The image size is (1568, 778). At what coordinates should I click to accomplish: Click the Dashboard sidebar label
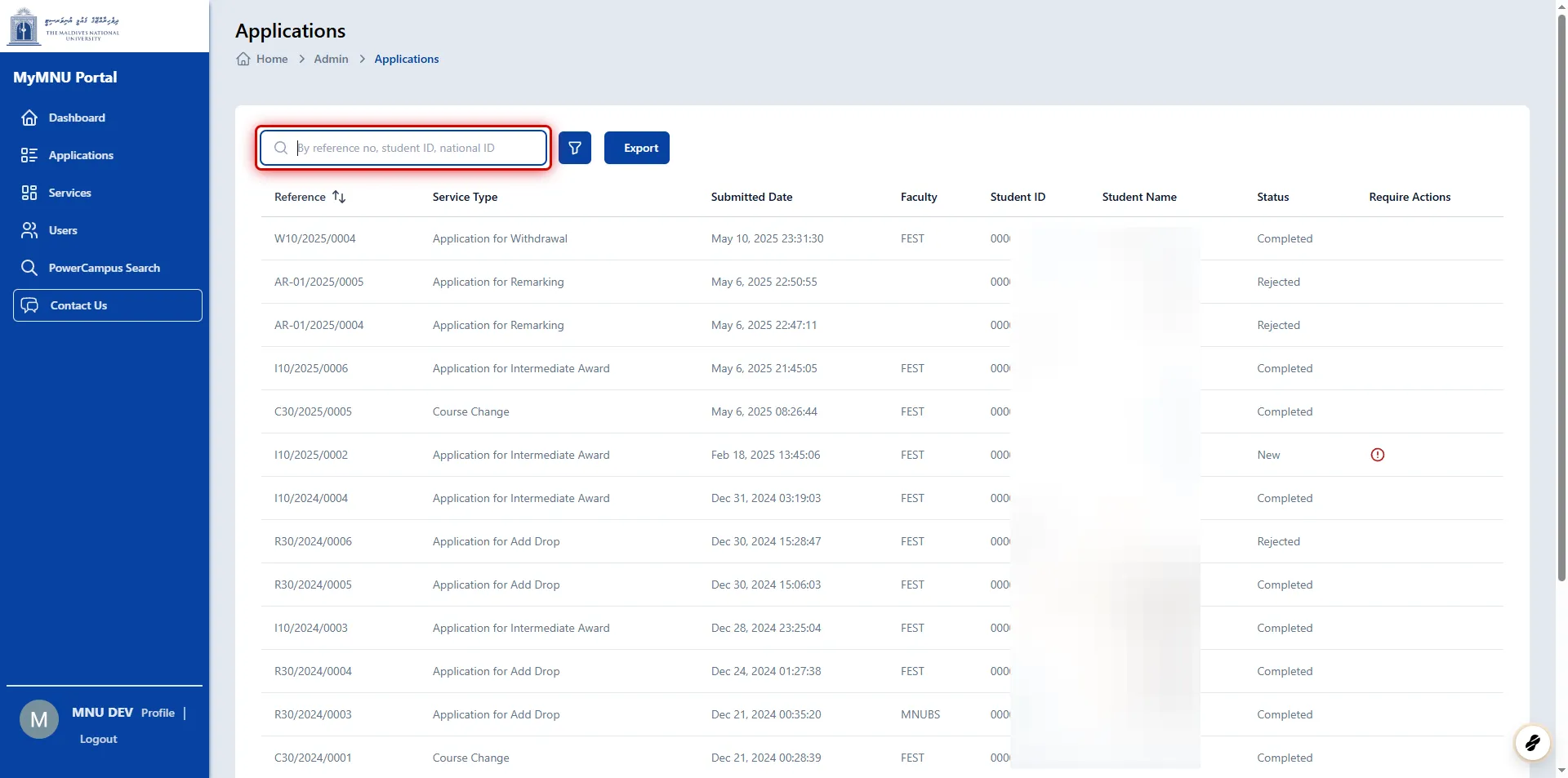point(77,118)
